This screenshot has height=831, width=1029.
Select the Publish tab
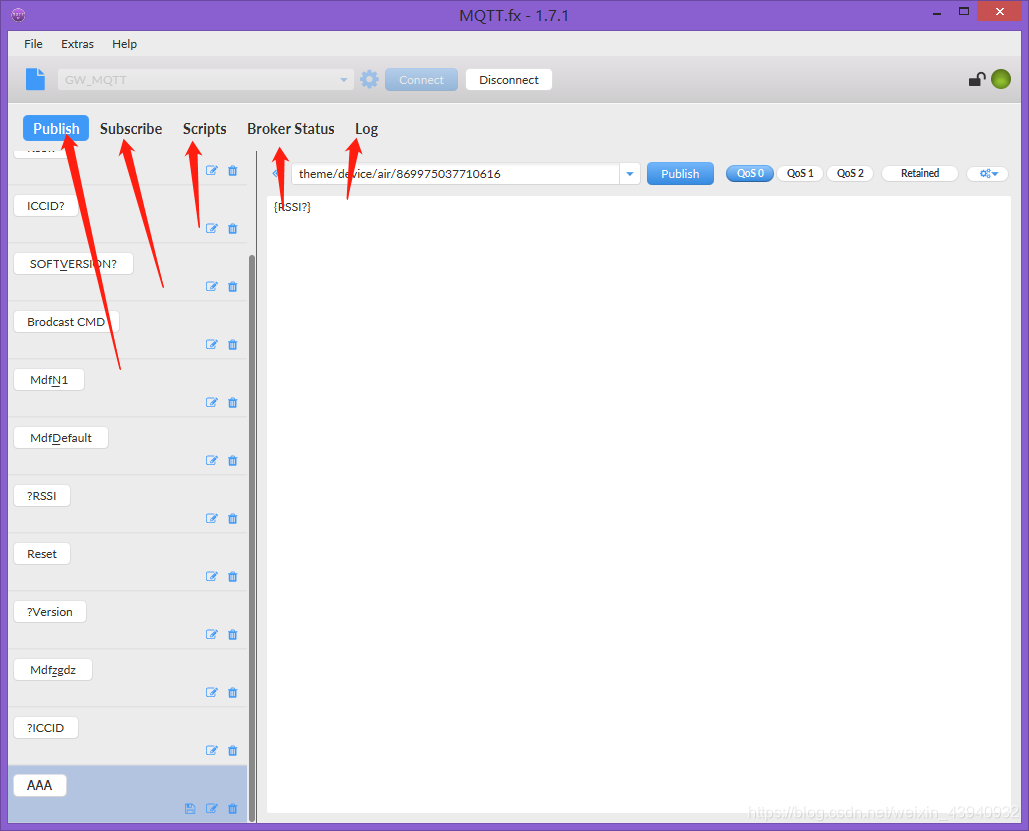(x=56, y=129)
